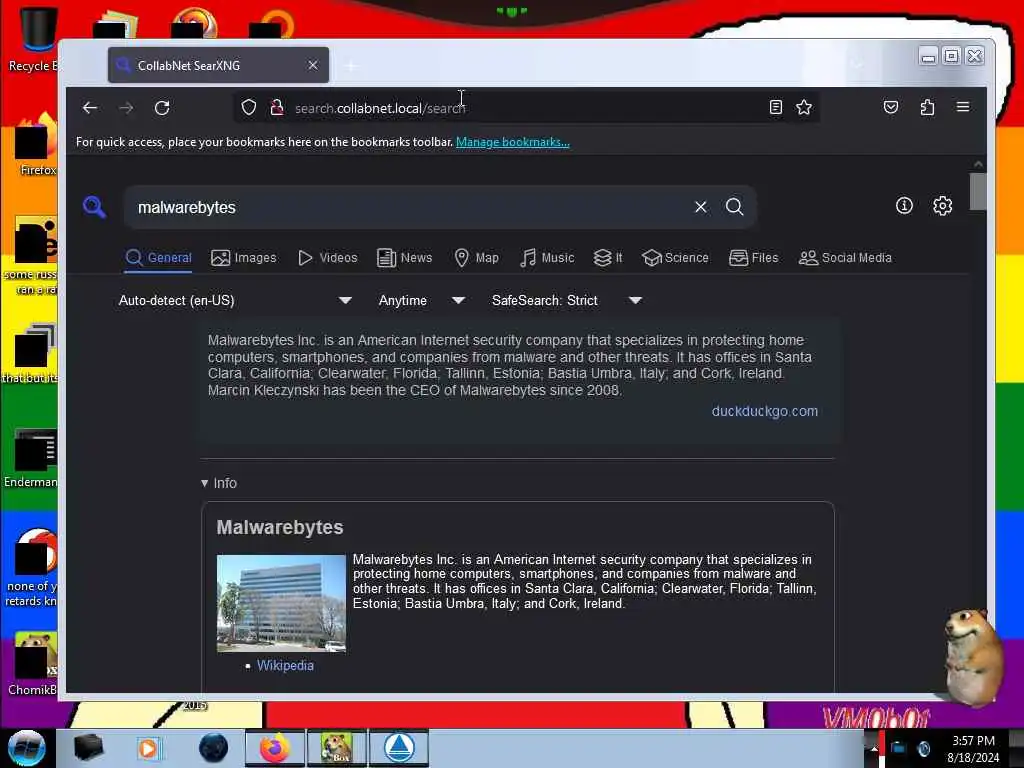The width and height of the screenshot is (1024, 768).
Task: Collapse the Info section triangle
Action: click(204, 483)
